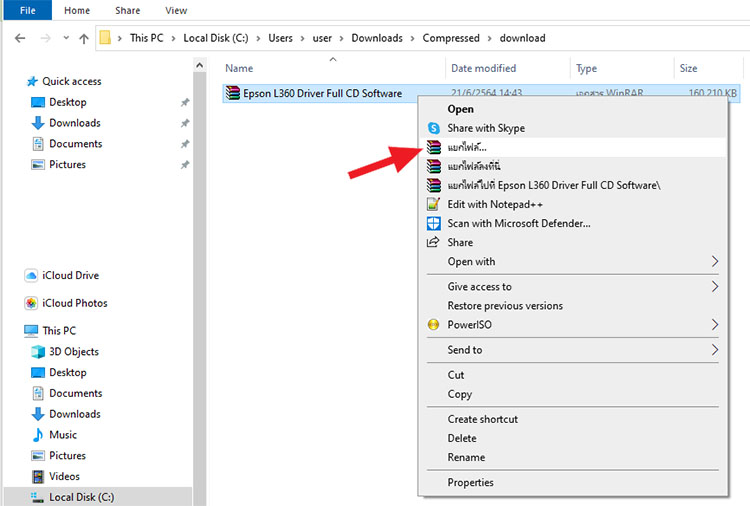Click the Forward navigation arrow

[45, 38]
